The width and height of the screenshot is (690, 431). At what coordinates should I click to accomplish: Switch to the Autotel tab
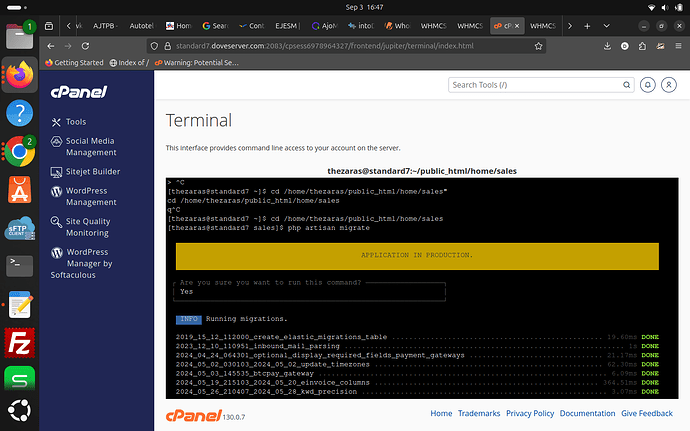click(141, 26)
